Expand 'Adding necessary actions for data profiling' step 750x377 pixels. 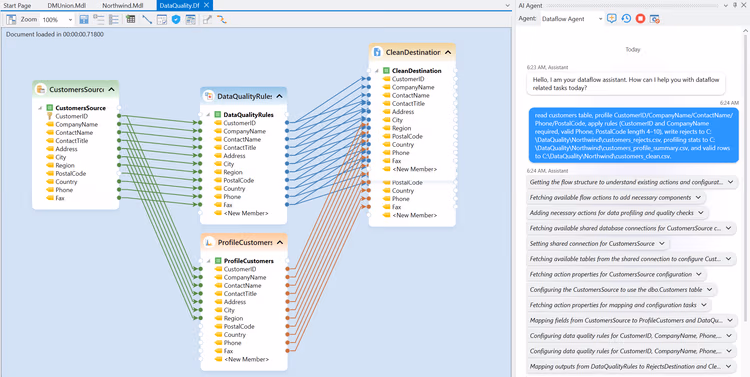[701, 213]
